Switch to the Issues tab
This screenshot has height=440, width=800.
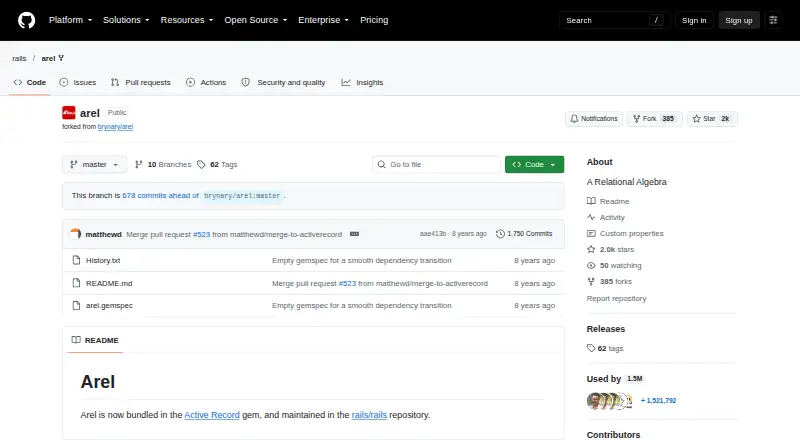(x=78, y=82)
